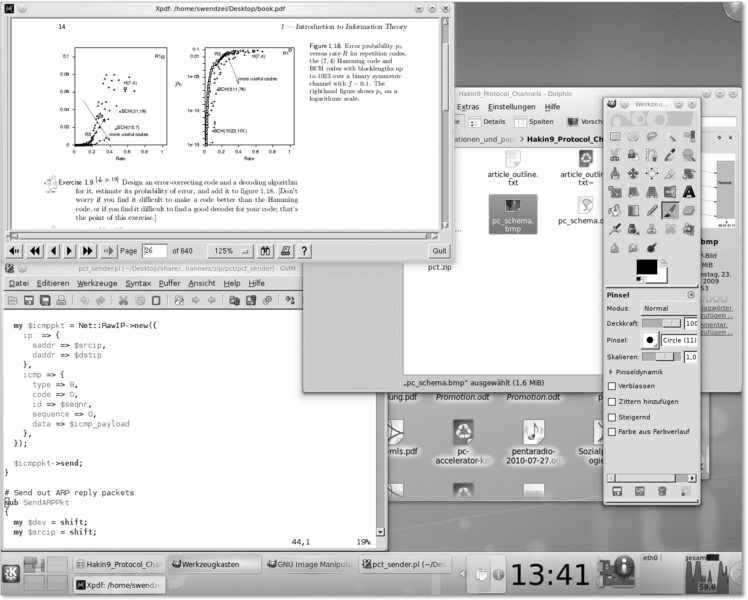Enable the Verblassen checkbox
This screenshot has width=748, height=600.
(x=612, y=386)
